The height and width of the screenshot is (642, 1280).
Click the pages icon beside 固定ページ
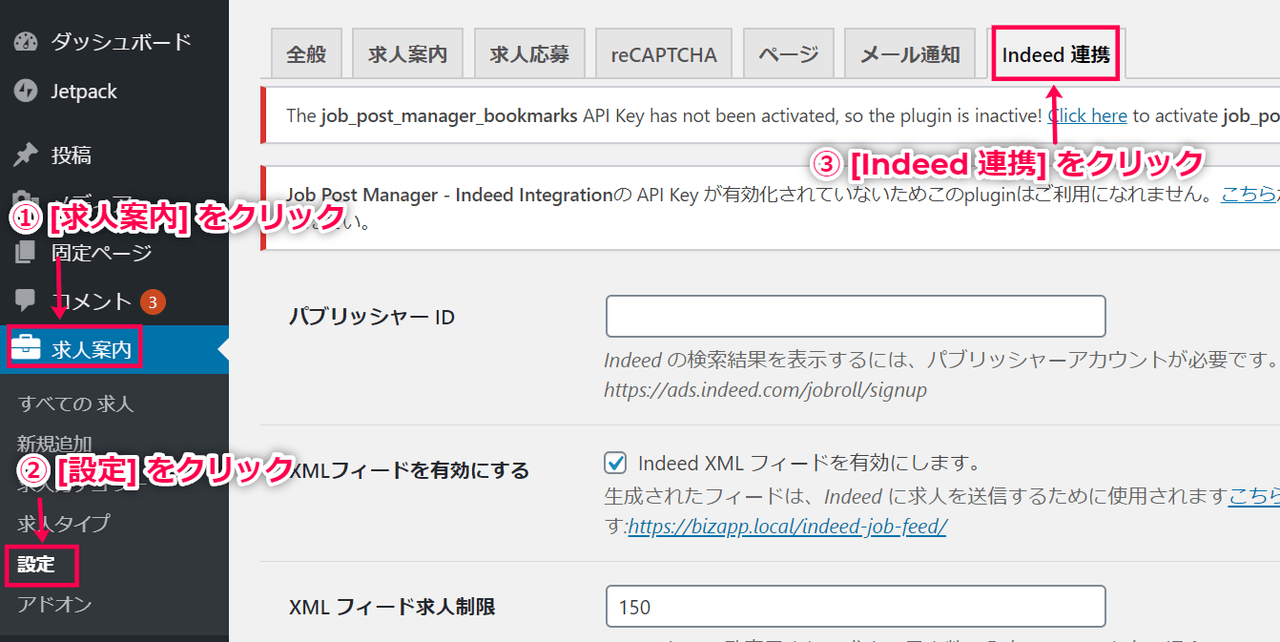[x=26, y=253]
